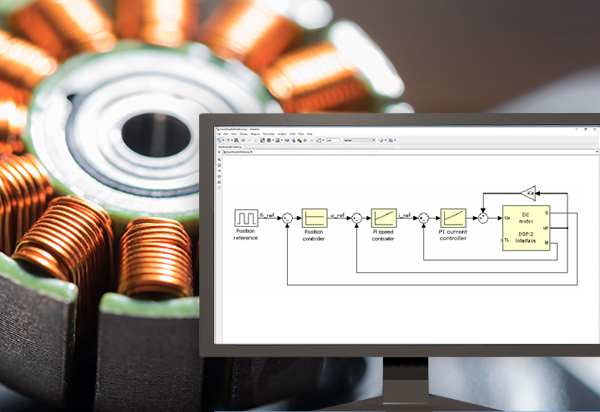Select the Kt triangular gain block
Image resolution: width=600 pixels, height=412 pixels.
(530, 191)
